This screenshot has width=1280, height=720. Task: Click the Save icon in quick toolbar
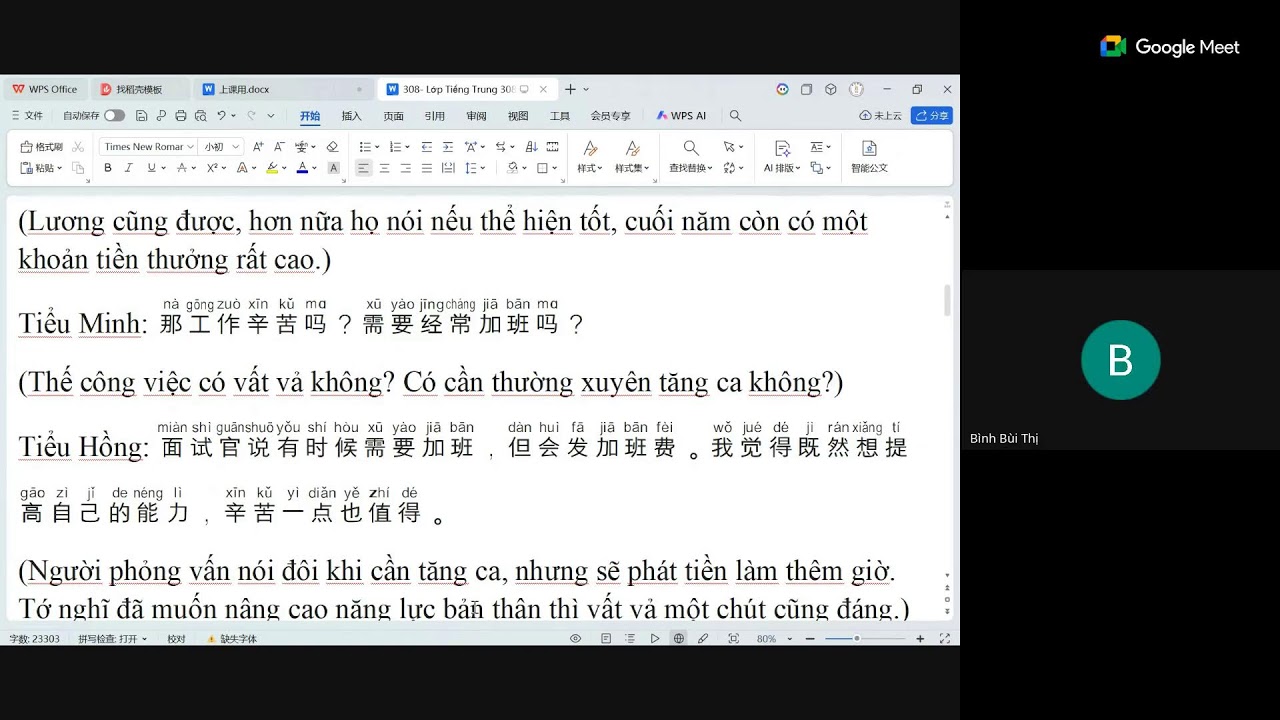coord(142,116)
